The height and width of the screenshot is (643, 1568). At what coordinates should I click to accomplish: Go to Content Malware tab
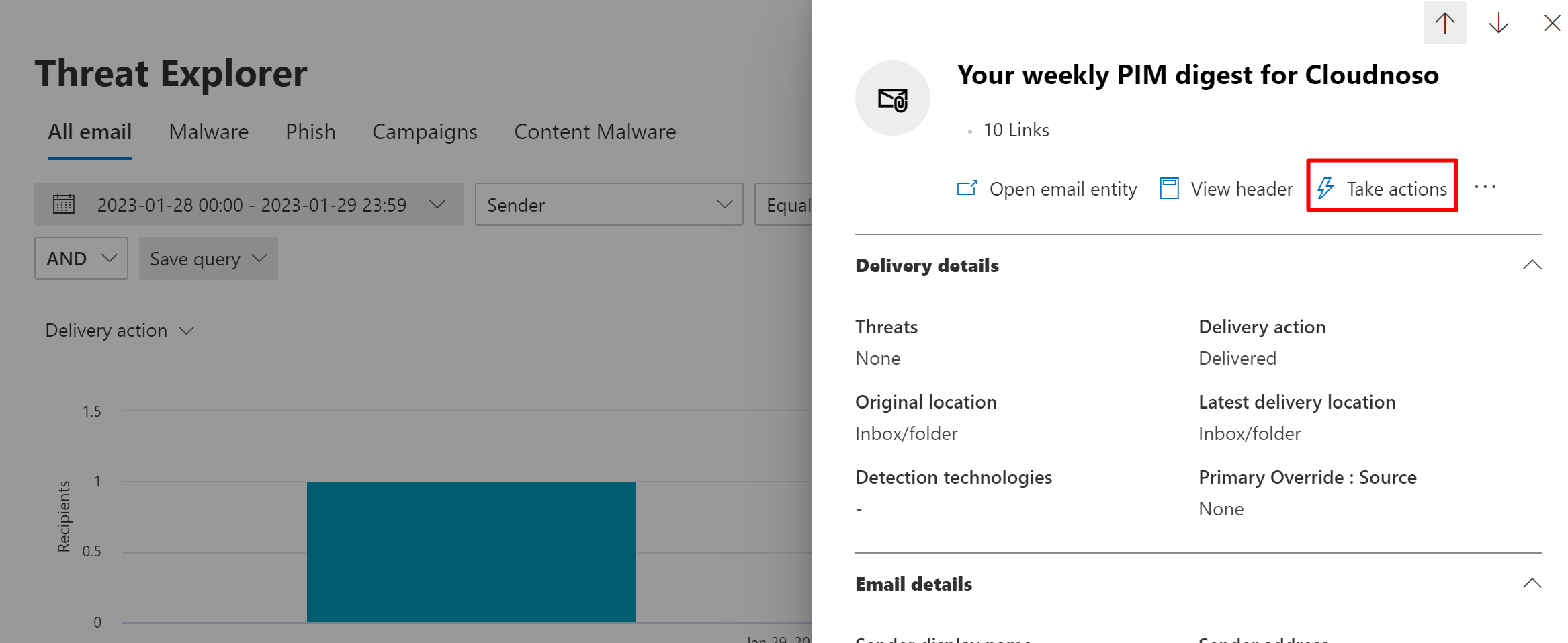point(595,132)
